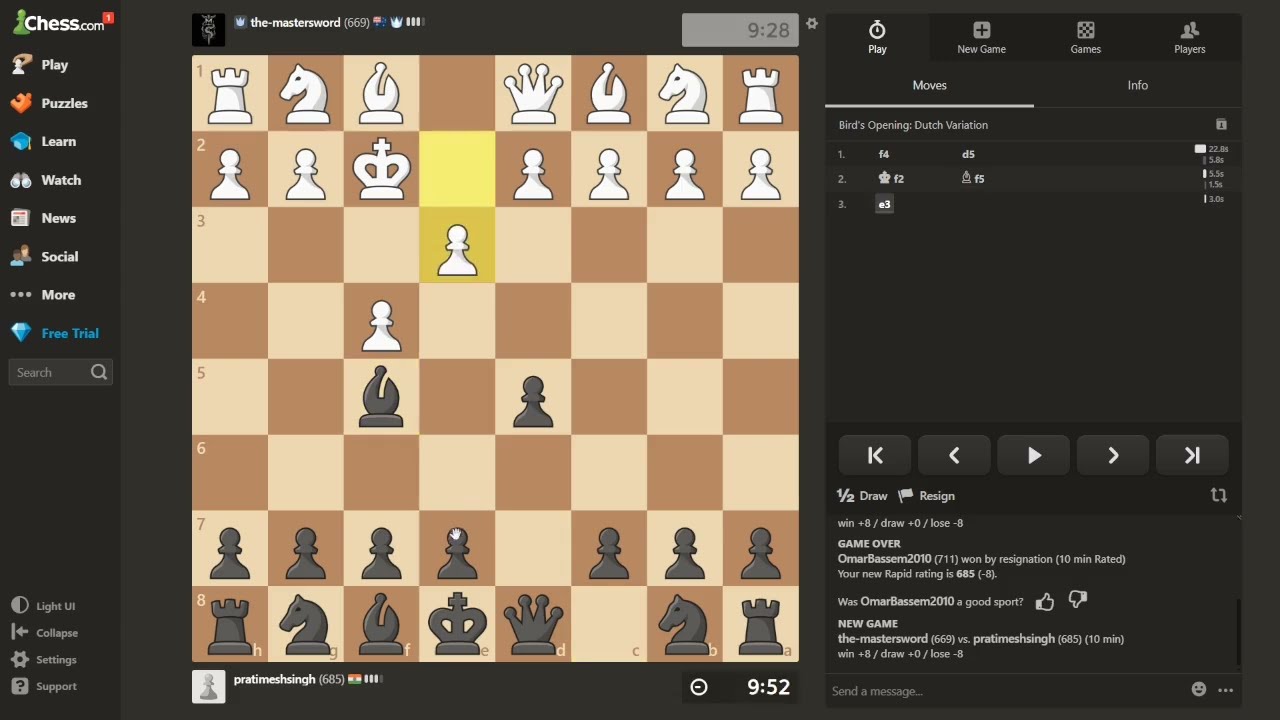Collapse the left sidebar
The image size is (1280, 720).
point(44,633)
